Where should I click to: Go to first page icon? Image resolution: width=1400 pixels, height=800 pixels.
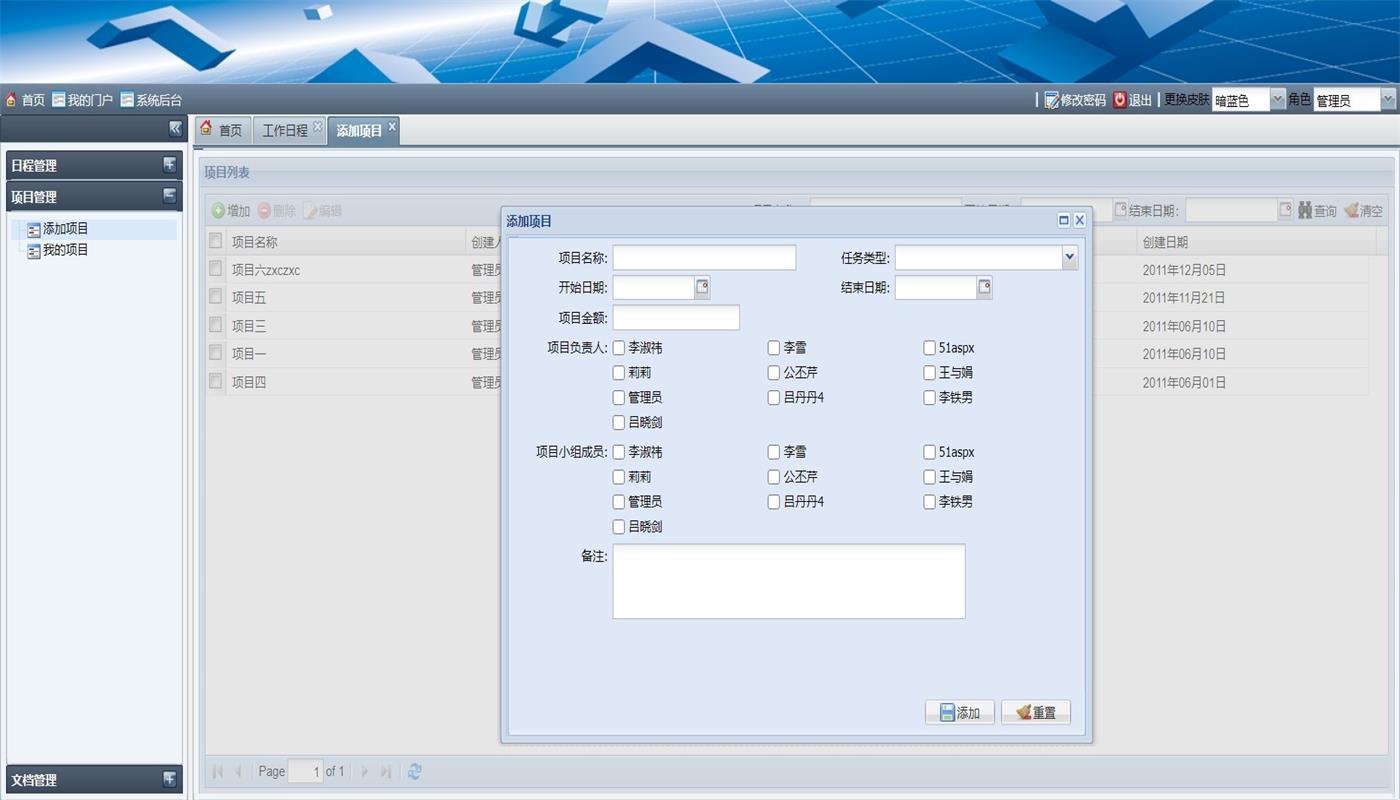pyautogui.click(x=218, y=771)
